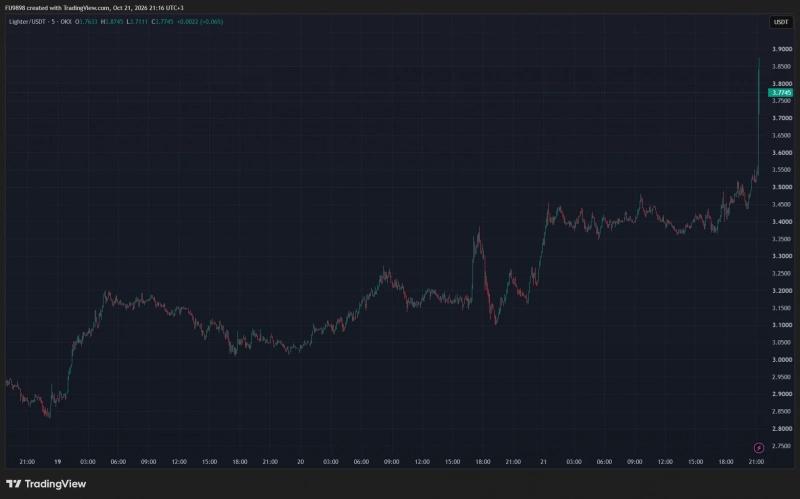Click the 3.9000 price axis label
The height and width of the screenshot is (499, 800).
pyautogui.click(x=782, y=49)
